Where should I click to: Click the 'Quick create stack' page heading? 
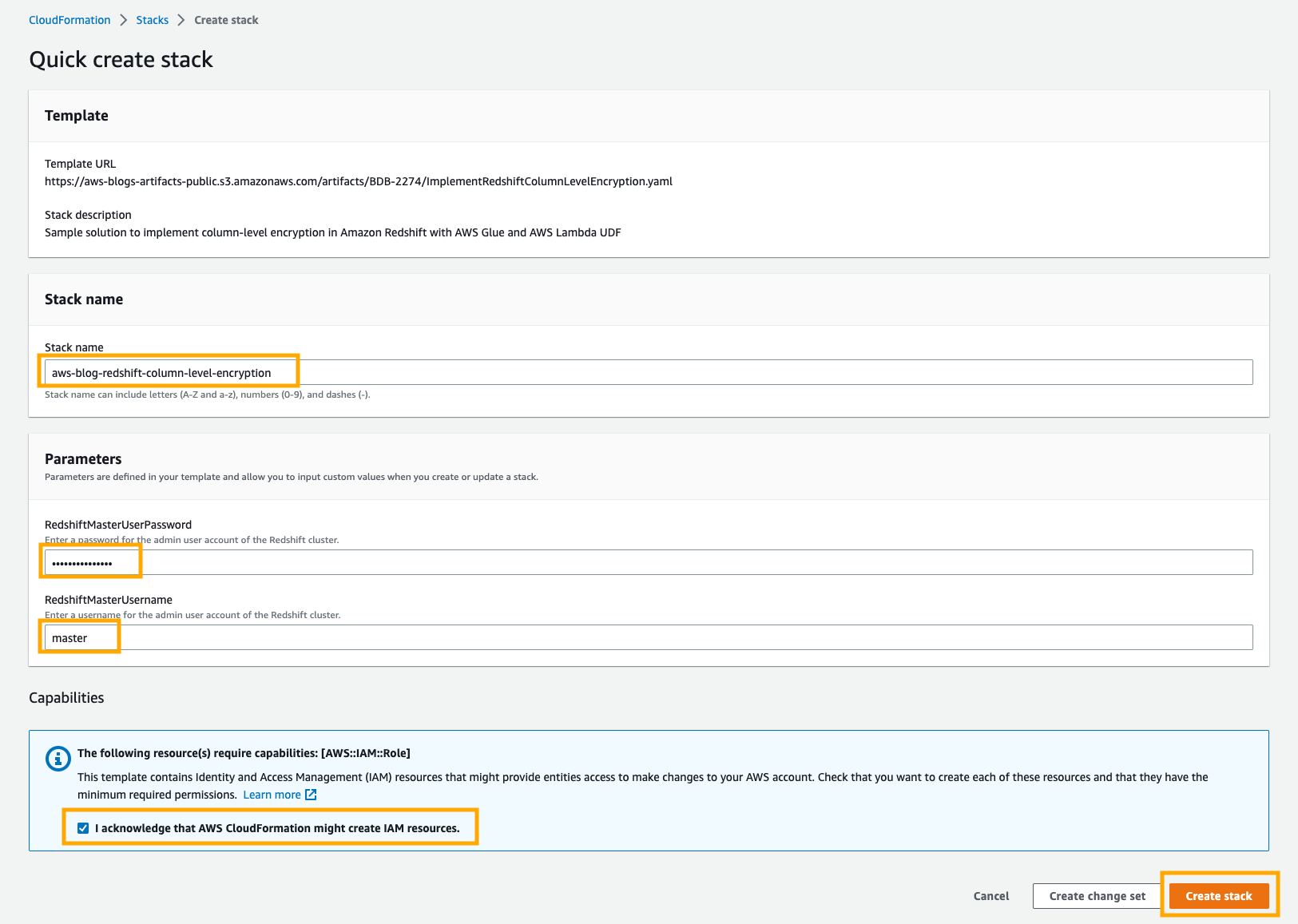pos(121,60)
